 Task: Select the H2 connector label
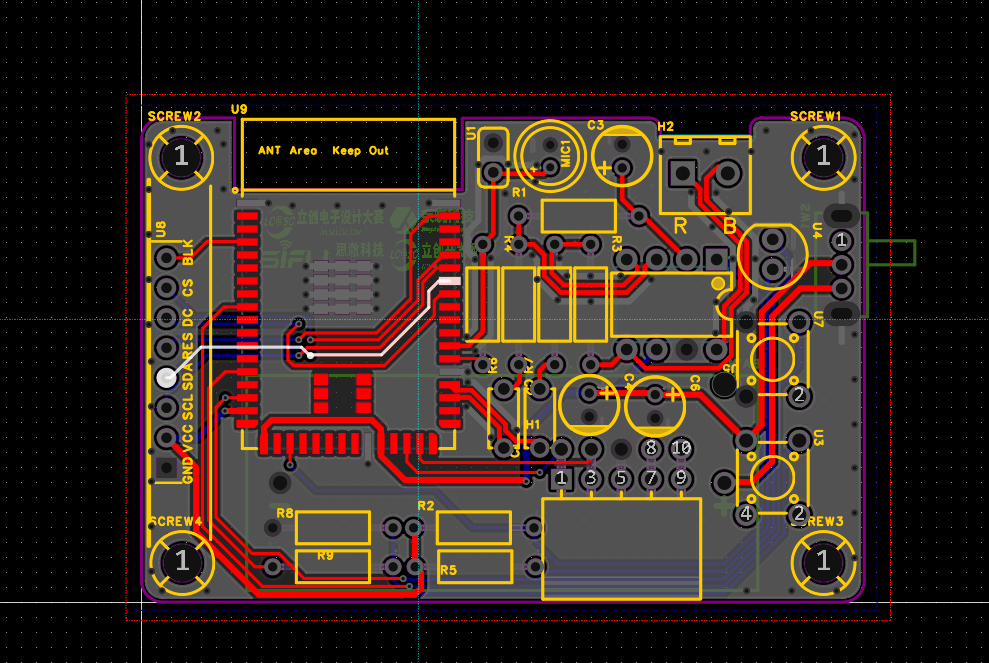[665, 127]
